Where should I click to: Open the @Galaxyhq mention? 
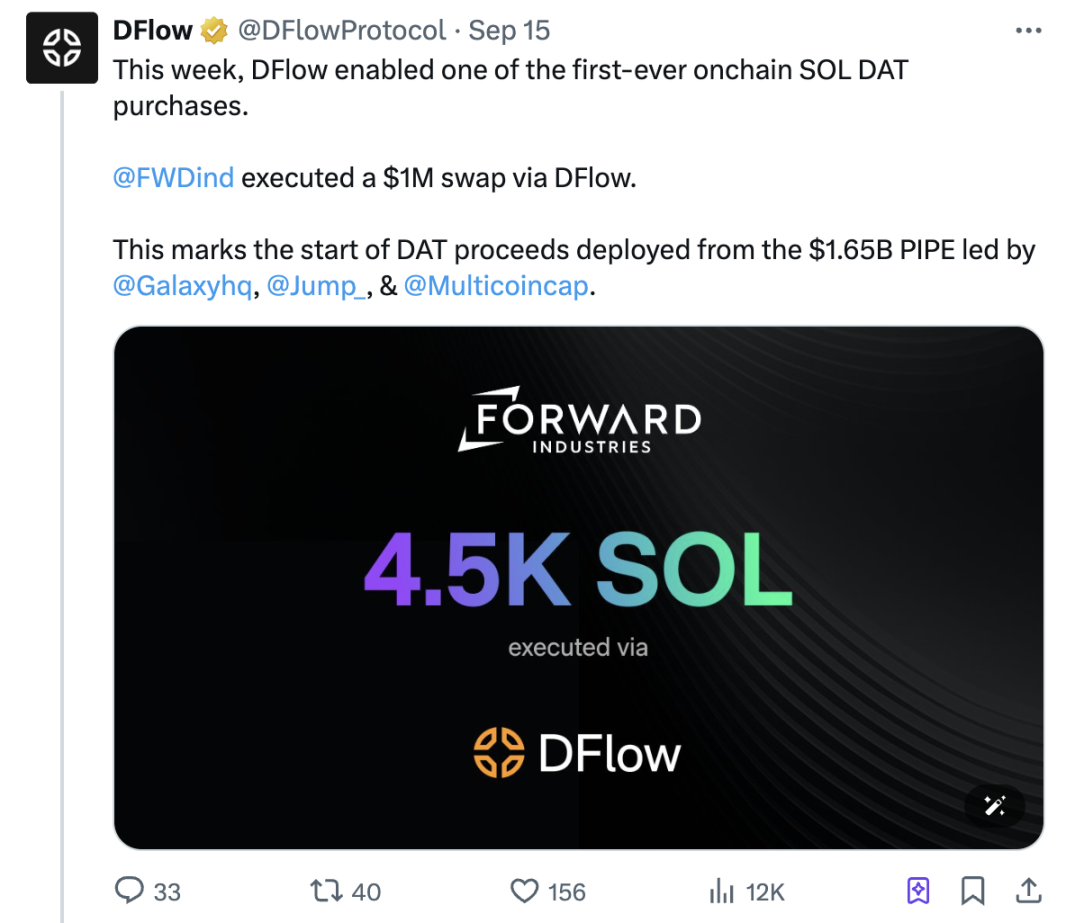182,286
